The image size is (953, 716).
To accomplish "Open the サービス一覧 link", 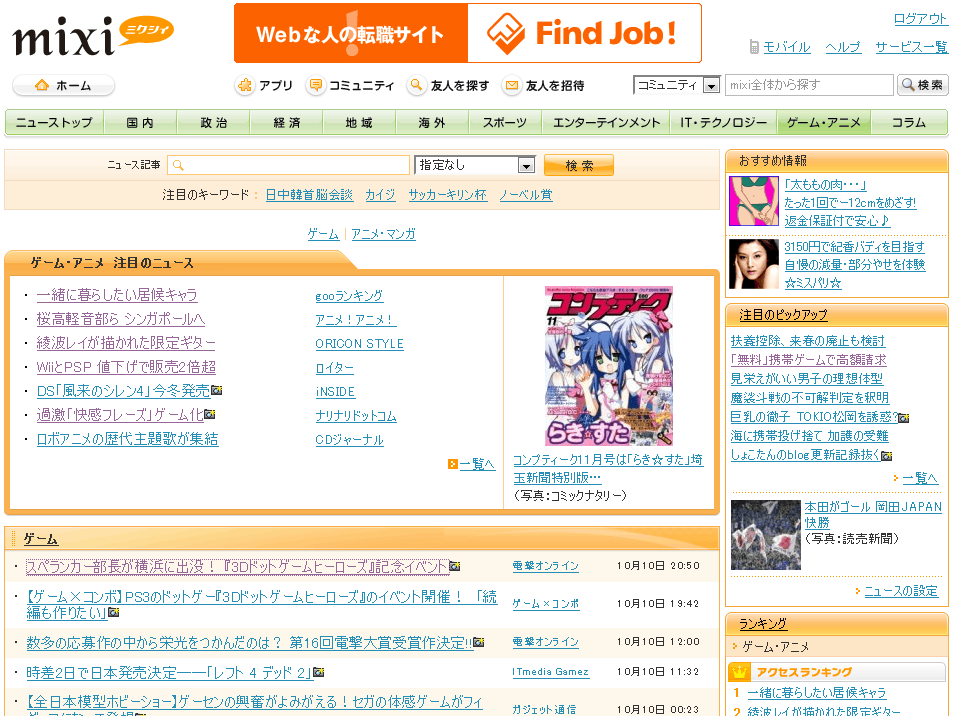I will [x=911, y=47].
